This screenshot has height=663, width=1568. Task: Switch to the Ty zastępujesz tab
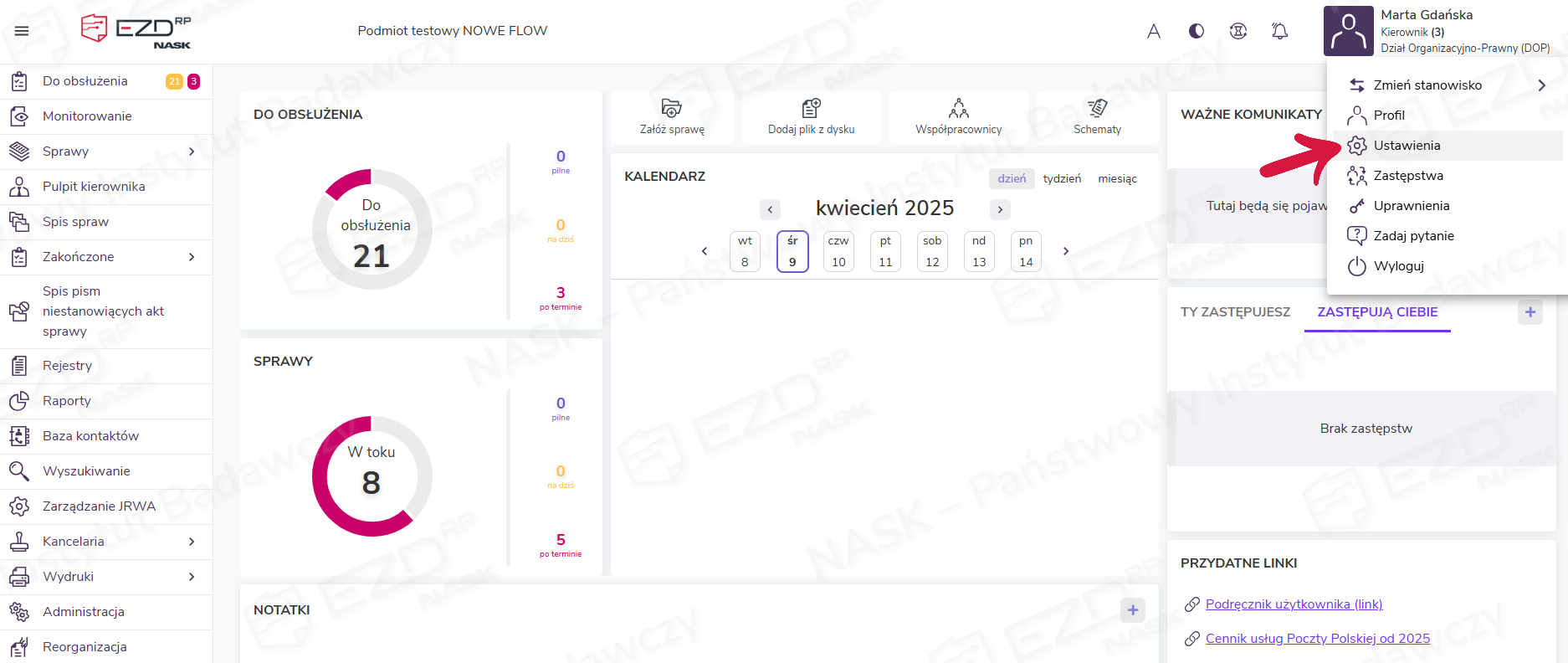coord(1235,312)
